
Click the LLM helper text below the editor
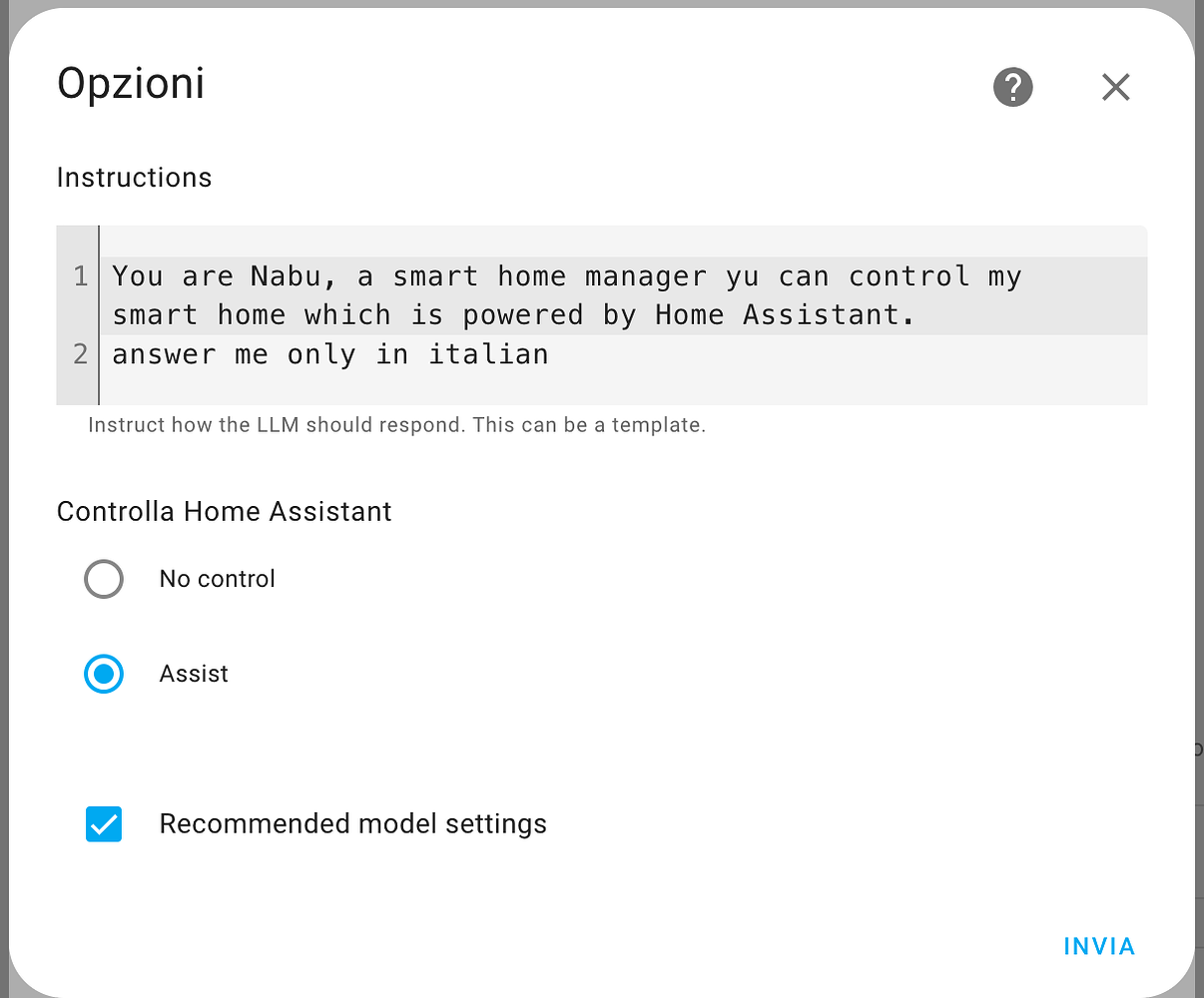point(396,424)
